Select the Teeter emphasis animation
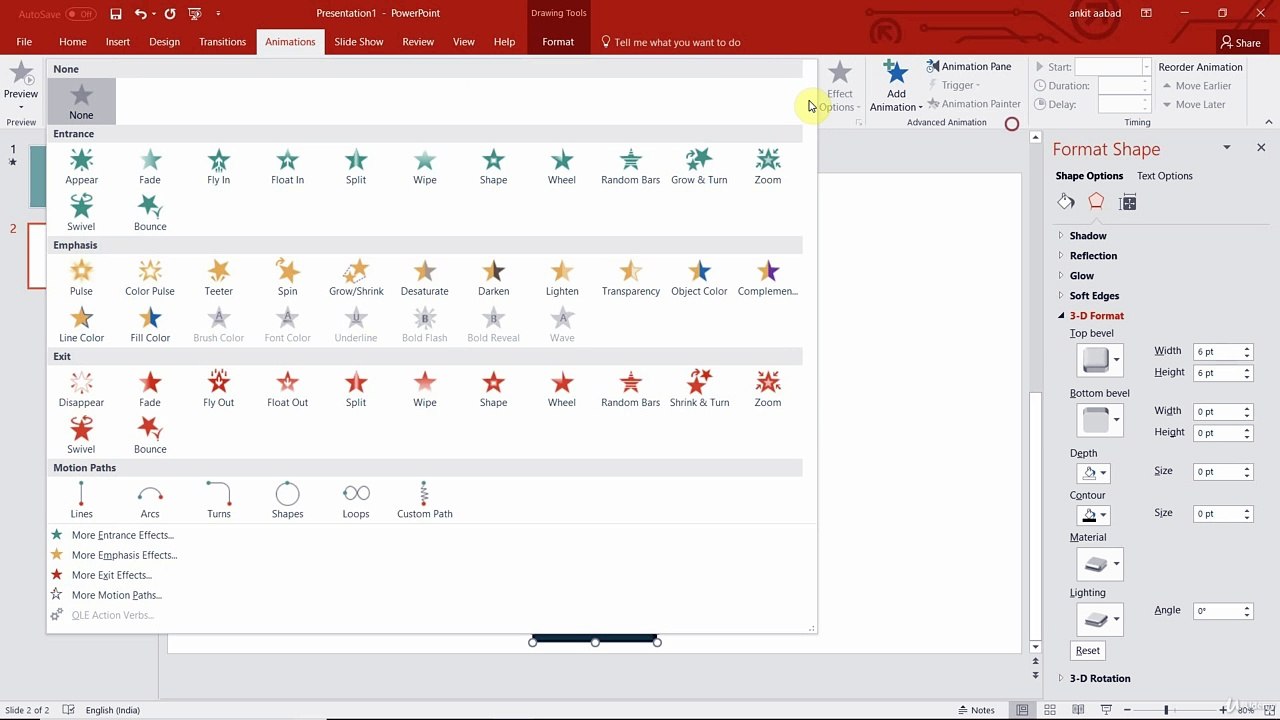Image resolution: width=1280 pixels, height=720 pixels. tap(218, 277)
